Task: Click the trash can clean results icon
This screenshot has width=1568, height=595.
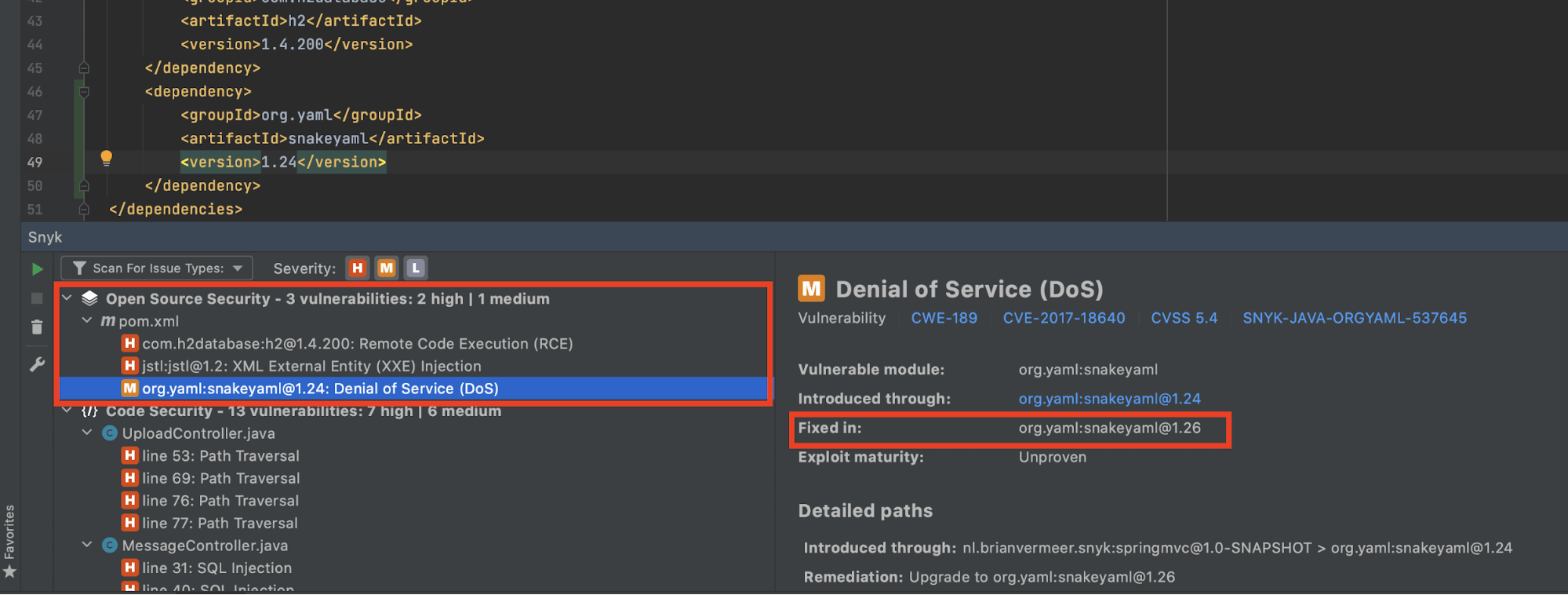Action: [x=37, y=327]
